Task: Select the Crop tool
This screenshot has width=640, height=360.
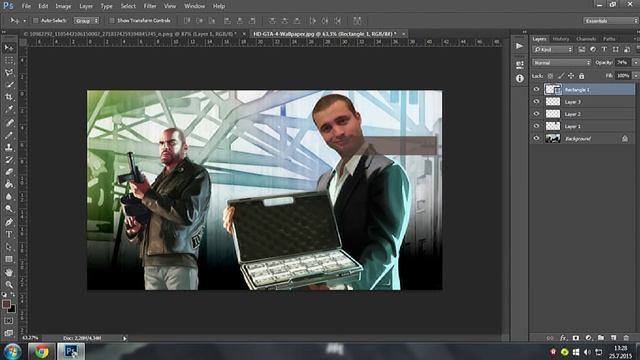Action: pyautogui.click(x=9, y=97)
